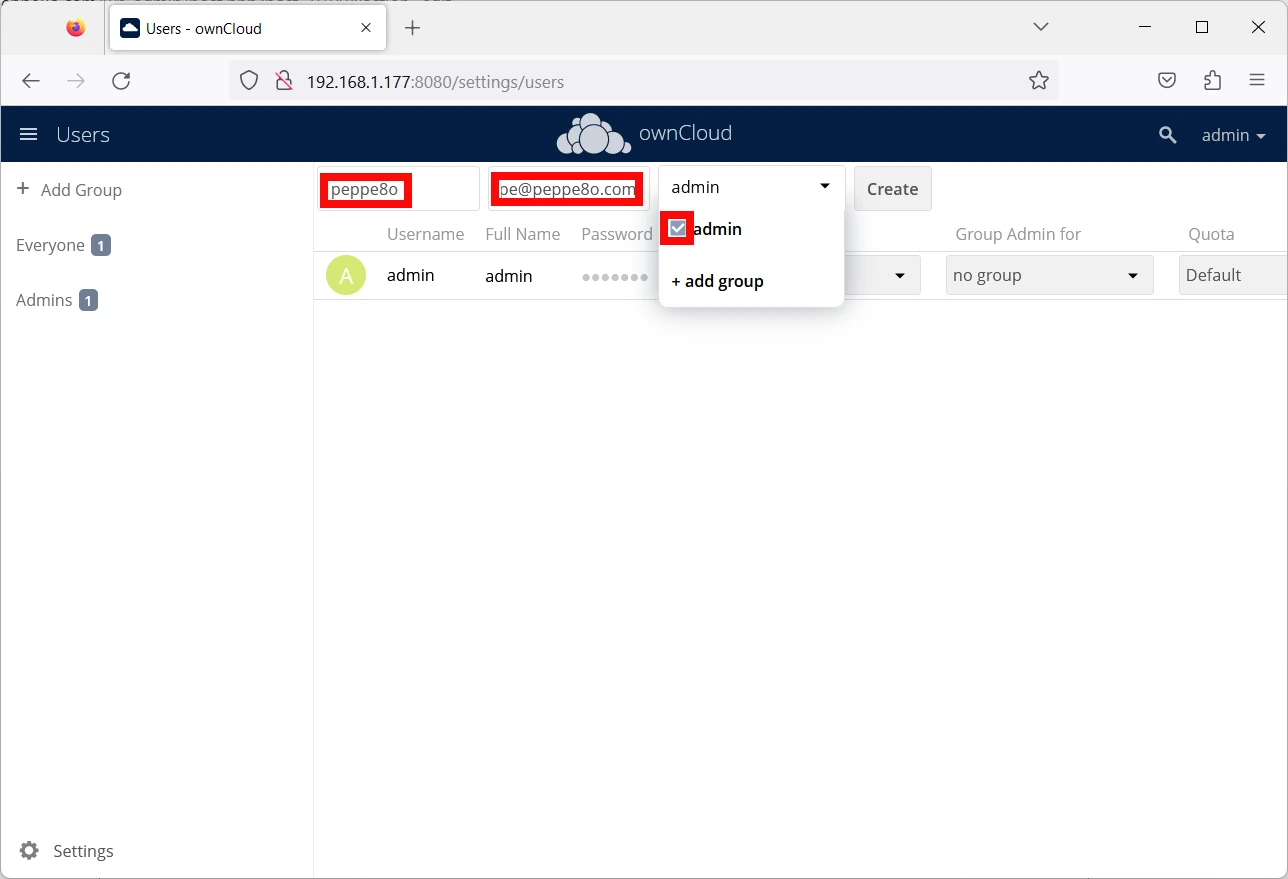This screenshot has width=1288, height=879.
Task: Click the browser forward arrow
Action: click(76, 81)
